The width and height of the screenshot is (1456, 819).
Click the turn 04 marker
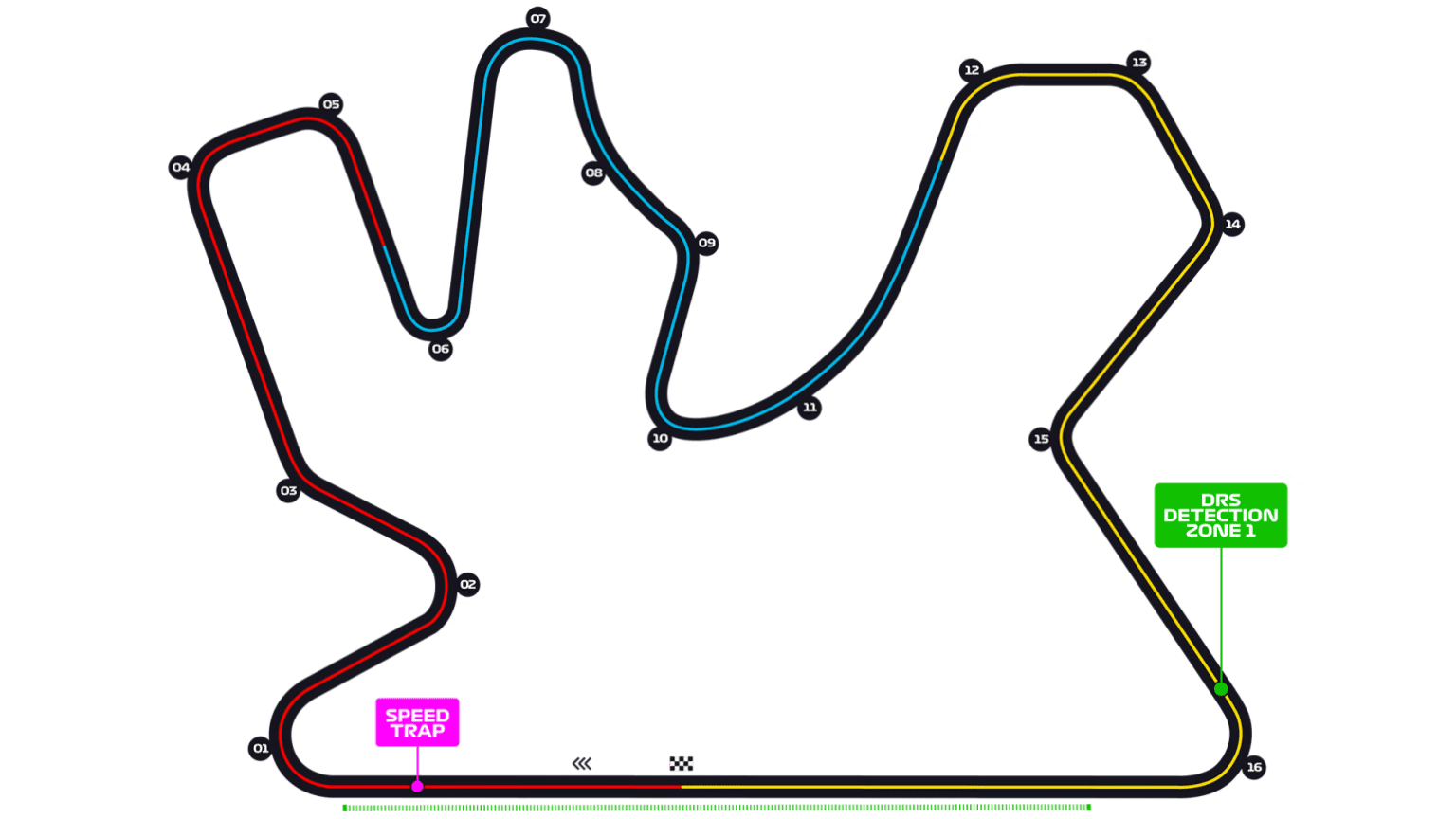point(180,168)
